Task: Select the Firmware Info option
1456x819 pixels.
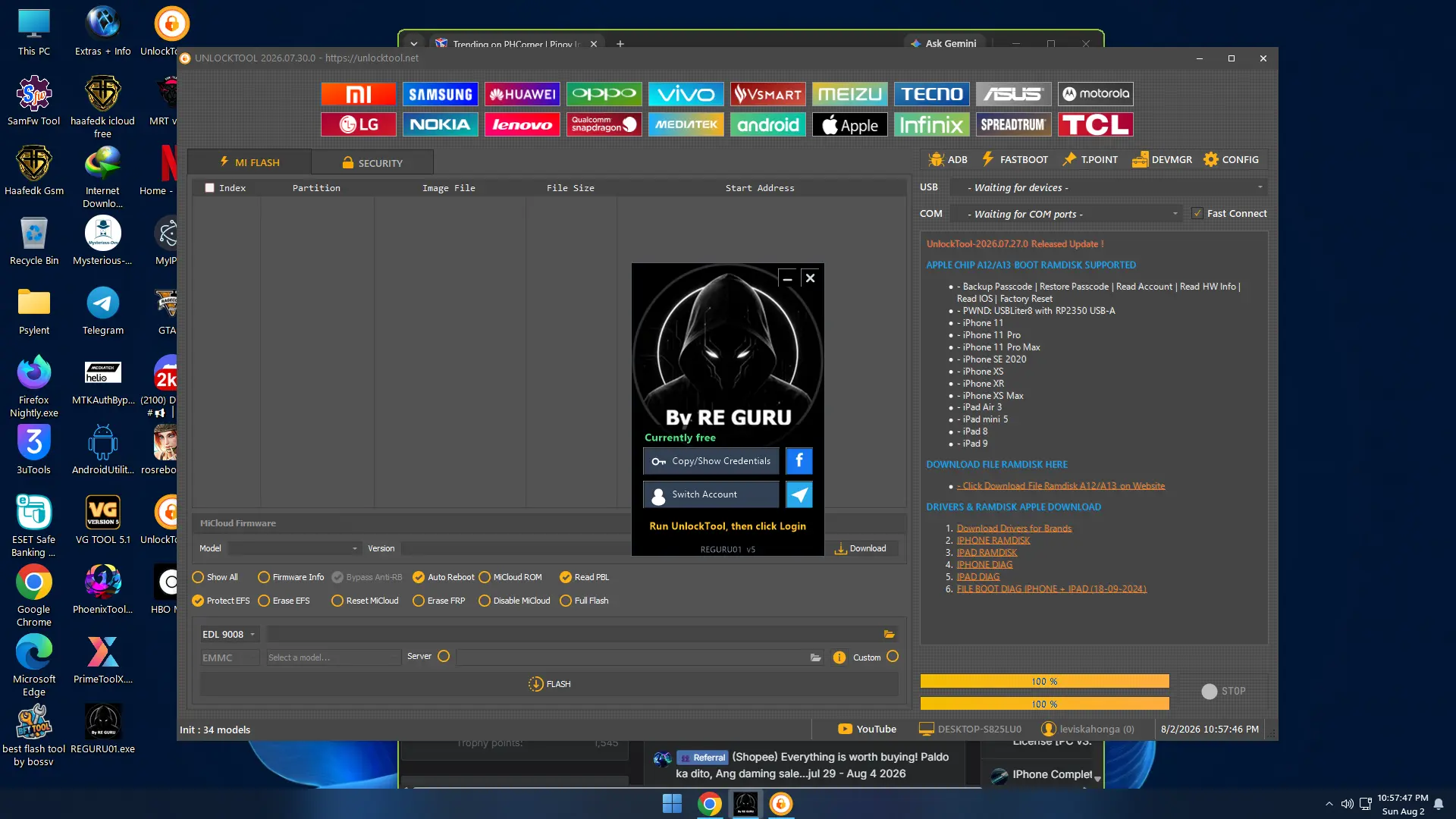Action: (291, 577)
